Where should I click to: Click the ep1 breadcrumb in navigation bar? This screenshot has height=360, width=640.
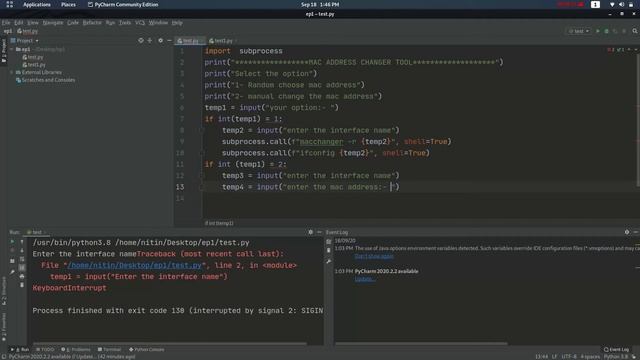(8, 31)
